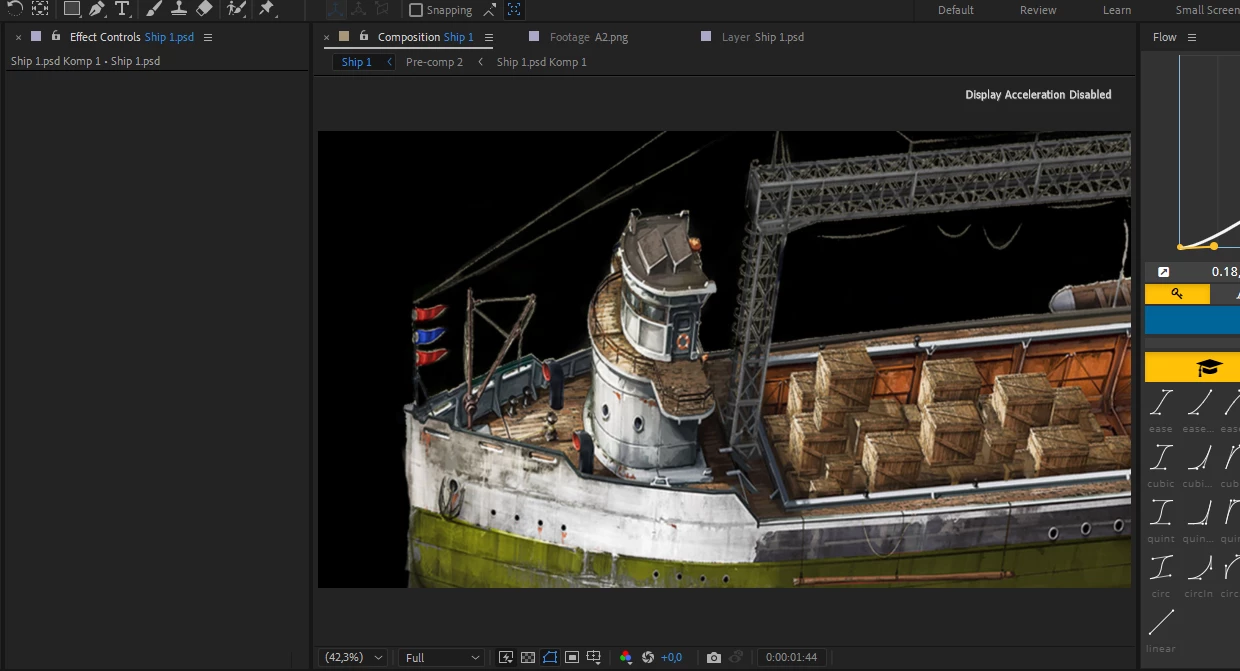Edit the Flow curve value field 0.18
This screenshot has height=671, width=1240.
click(1225, 272)
